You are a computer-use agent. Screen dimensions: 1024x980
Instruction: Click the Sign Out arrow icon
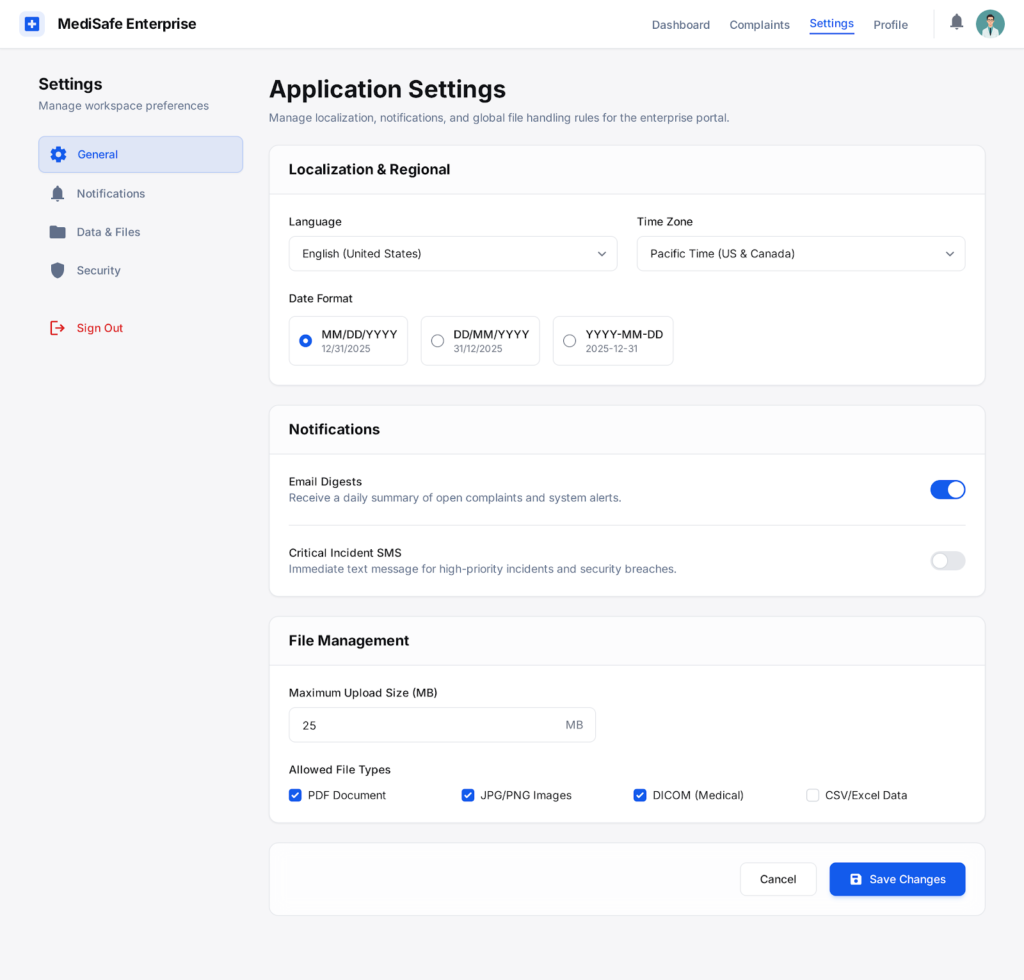[x=58, y=328]
